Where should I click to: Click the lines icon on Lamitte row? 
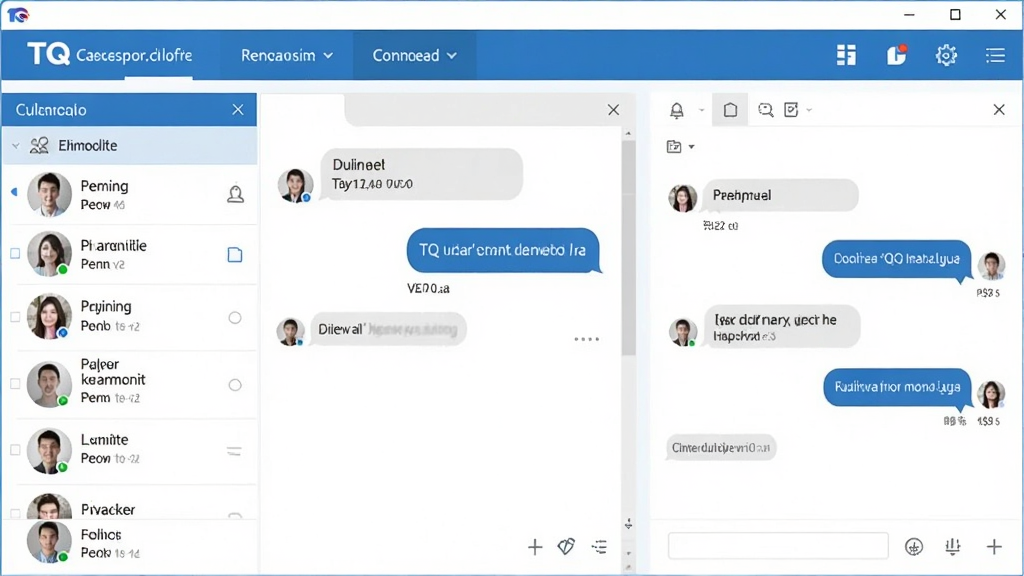point(234,451)
